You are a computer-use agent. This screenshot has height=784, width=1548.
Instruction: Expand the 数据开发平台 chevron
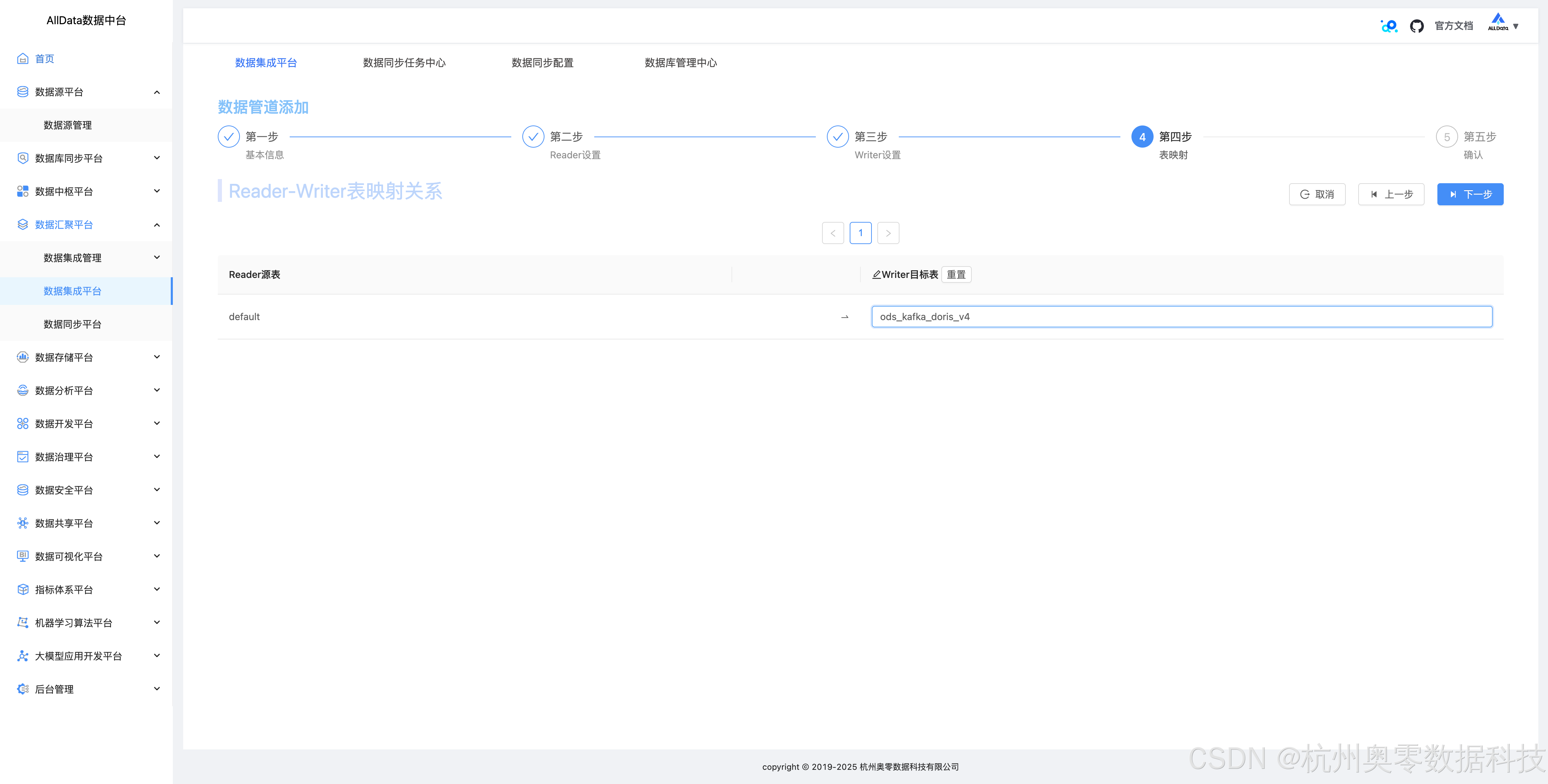[157, 423]
